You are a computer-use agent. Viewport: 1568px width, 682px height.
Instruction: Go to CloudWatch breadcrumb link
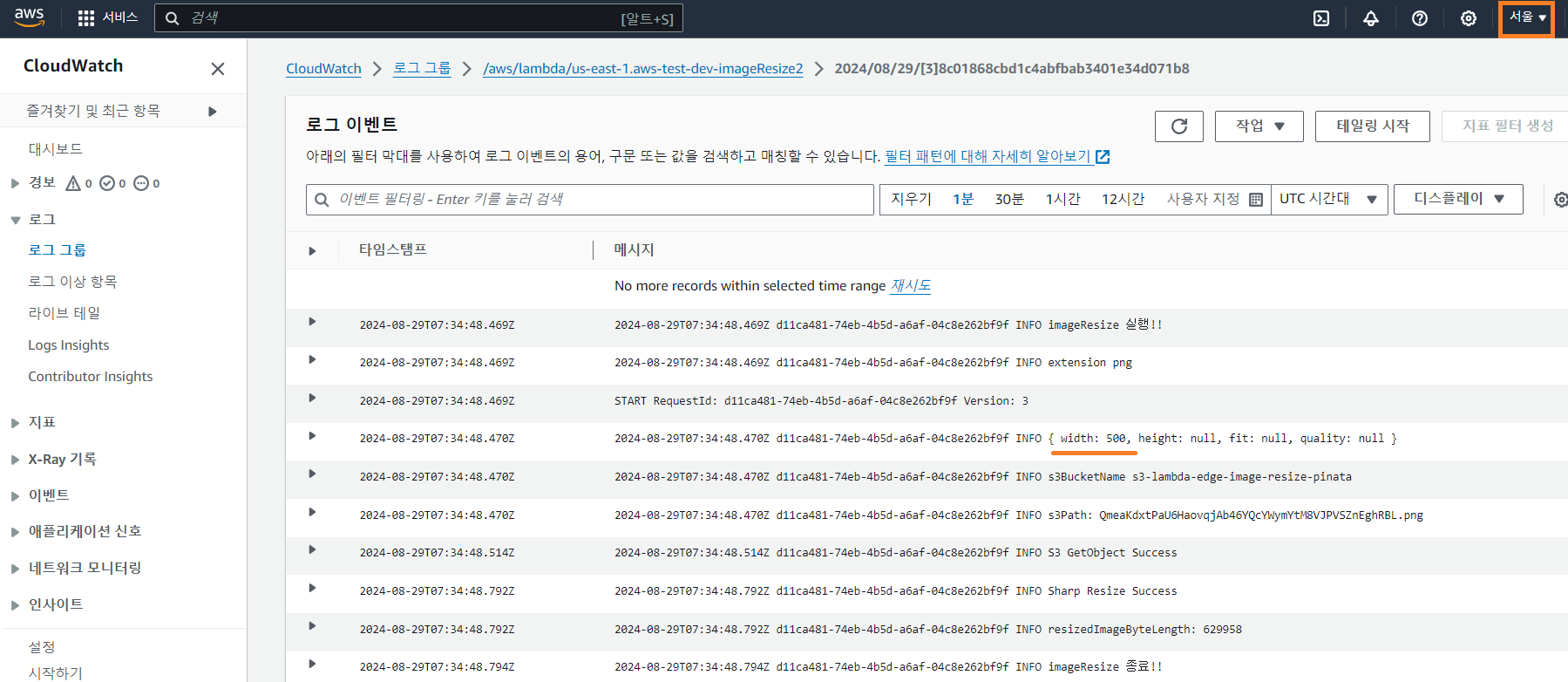click(x=323, y=69)
